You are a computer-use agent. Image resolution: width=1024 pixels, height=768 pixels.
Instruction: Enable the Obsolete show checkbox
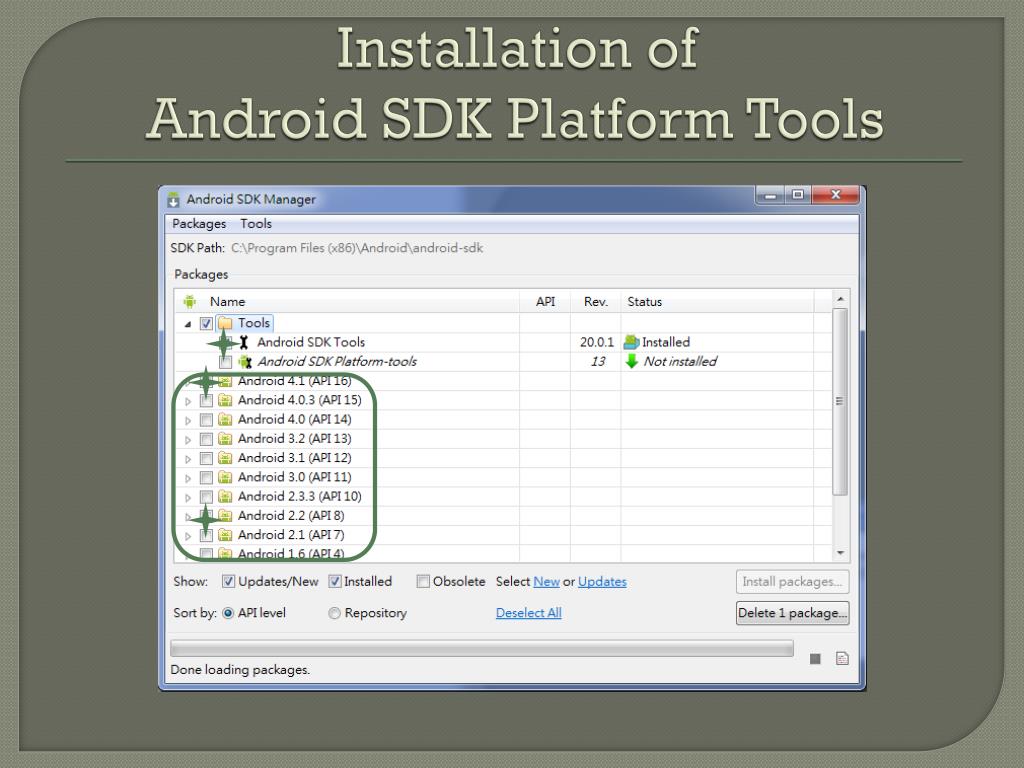coord(423,581)
